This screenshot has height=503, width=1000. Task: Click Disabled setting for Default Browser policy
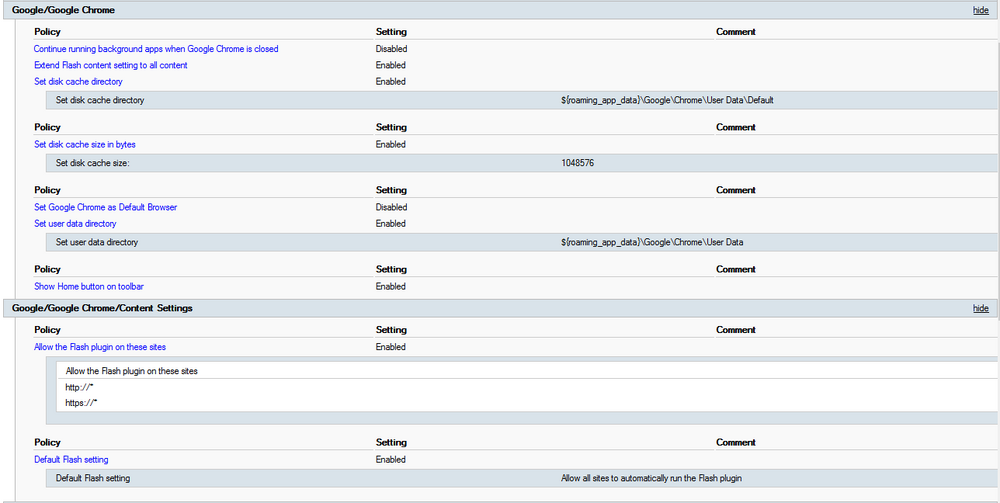coord(392,207)
